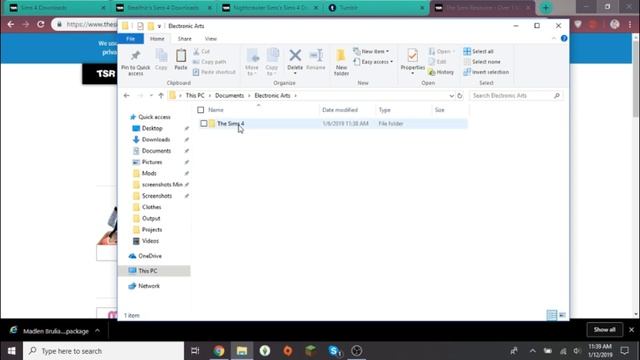Expand chevron after Electronic Arts breadcrumb

point(296,96)
